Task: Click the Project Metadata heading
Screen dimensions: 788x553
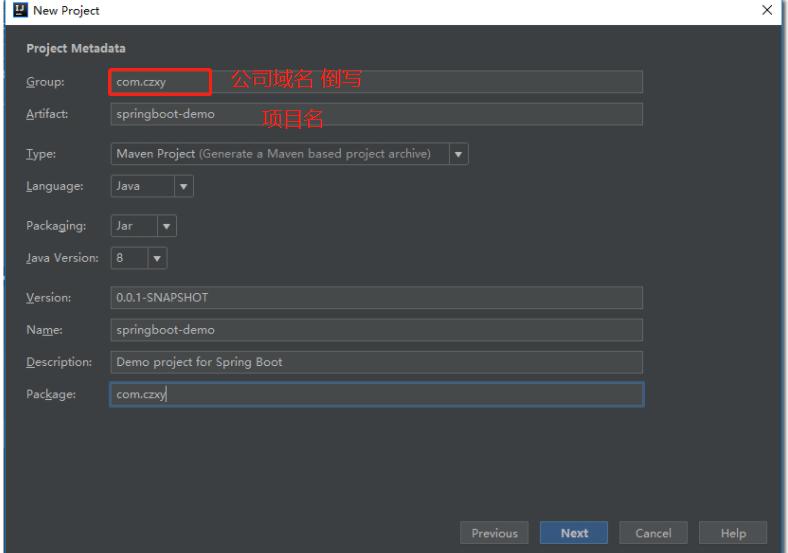Action: pos(76,48)
